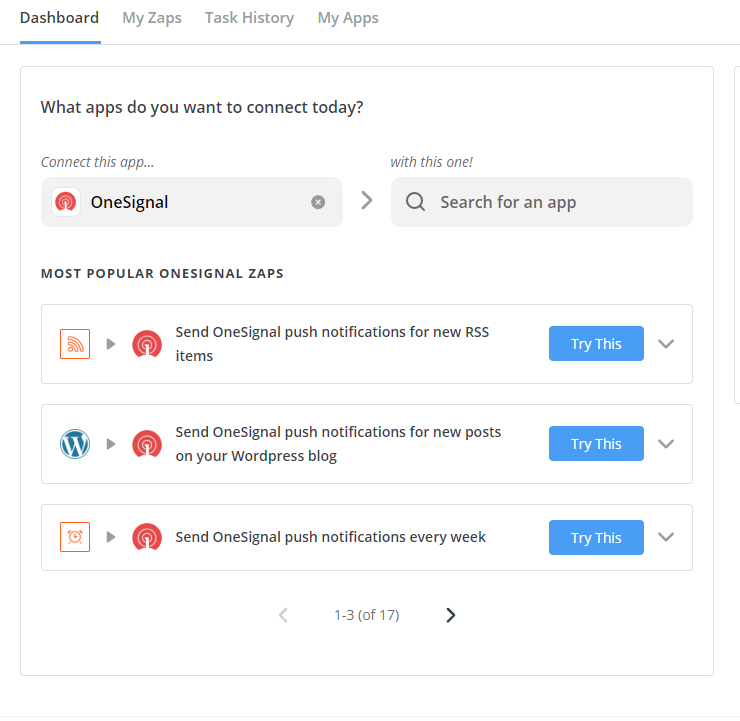Screen dimensions: 740x721
Task: Open the My Apps tab
Action: point(348,18)
